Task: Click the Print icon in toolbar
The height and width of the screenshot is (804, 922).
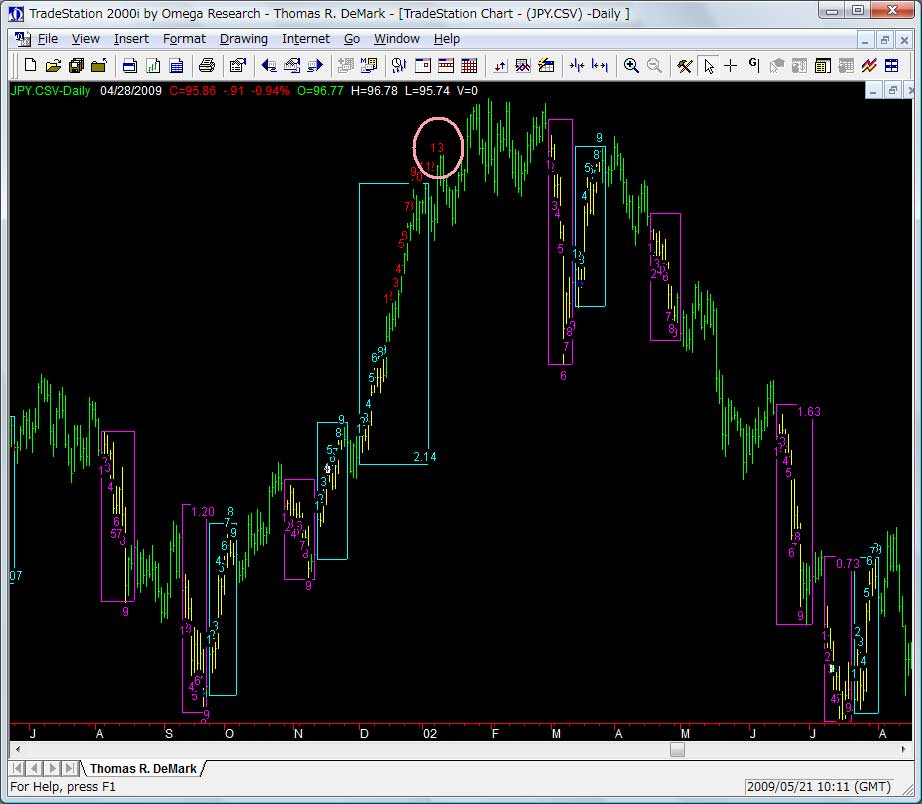Action: (207, 66)
